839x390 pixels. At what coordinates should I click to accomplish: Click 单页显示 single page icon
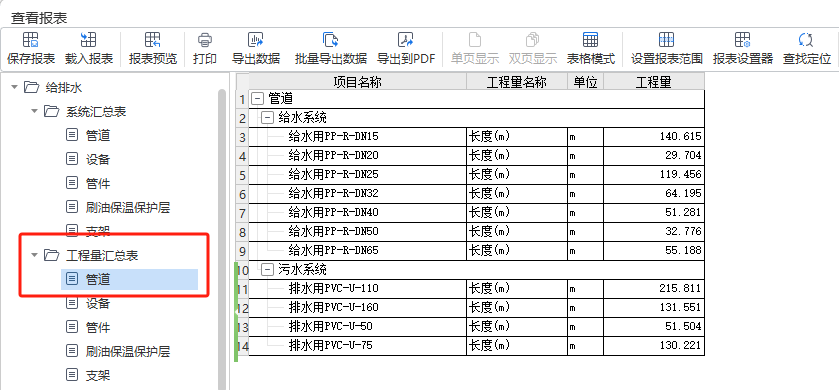475,40
